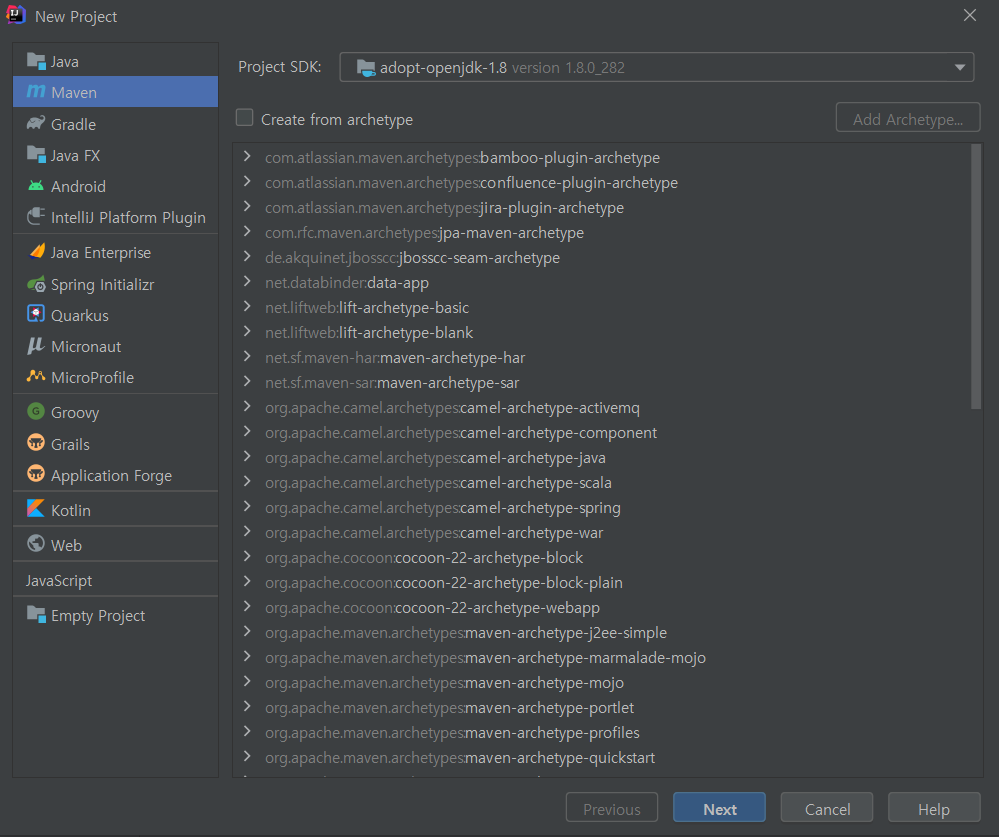Click the SDK folder icon in combo box
Image resolution: width=999 pixels, height=837 pixels.
tap(366, 68)
